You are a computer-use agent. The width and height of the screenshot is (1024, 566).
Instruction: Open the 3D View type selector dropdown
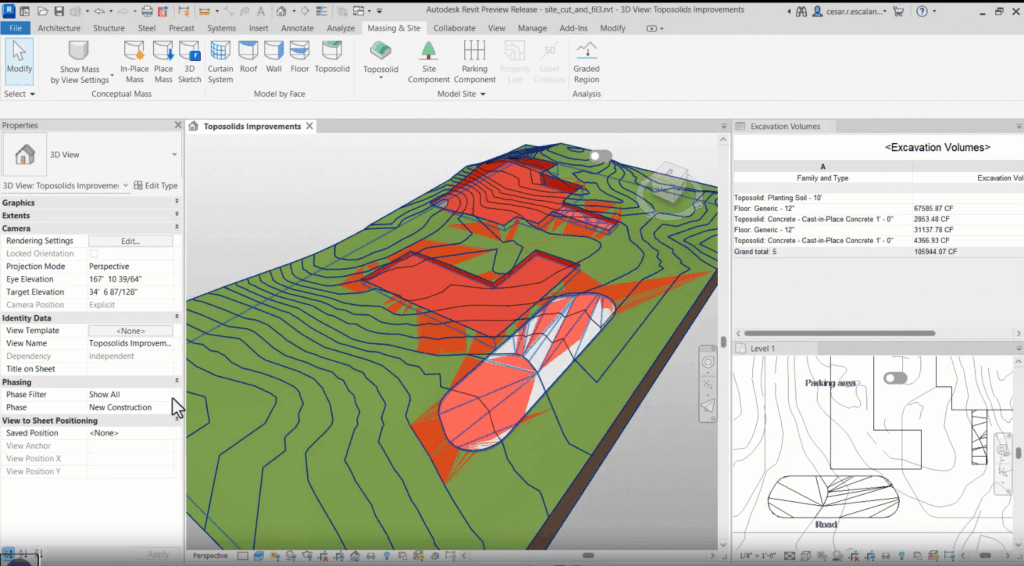coord(174,155)
